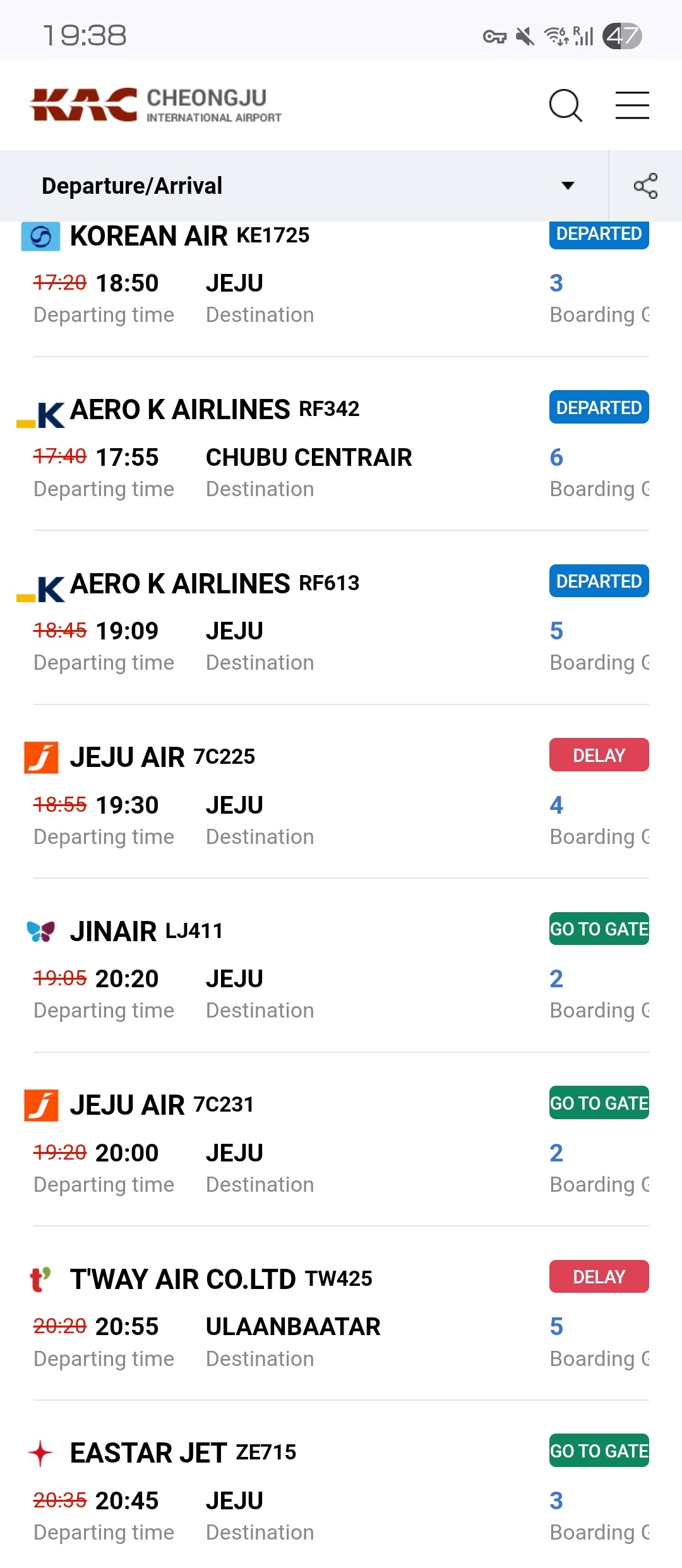Viewport: 682px width, 1568px height.
Task: Tap Jeju Air logo for flight 7C225
Action: [41, 757]
